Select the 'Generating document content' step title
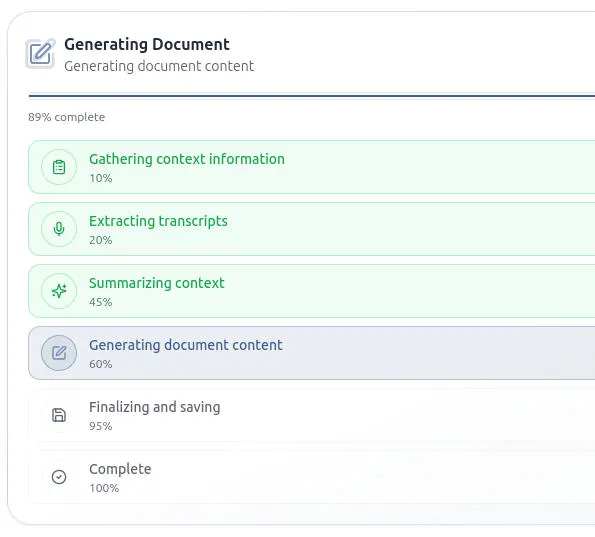Viewport: 595px width, 537px height. tap(186, 345)
